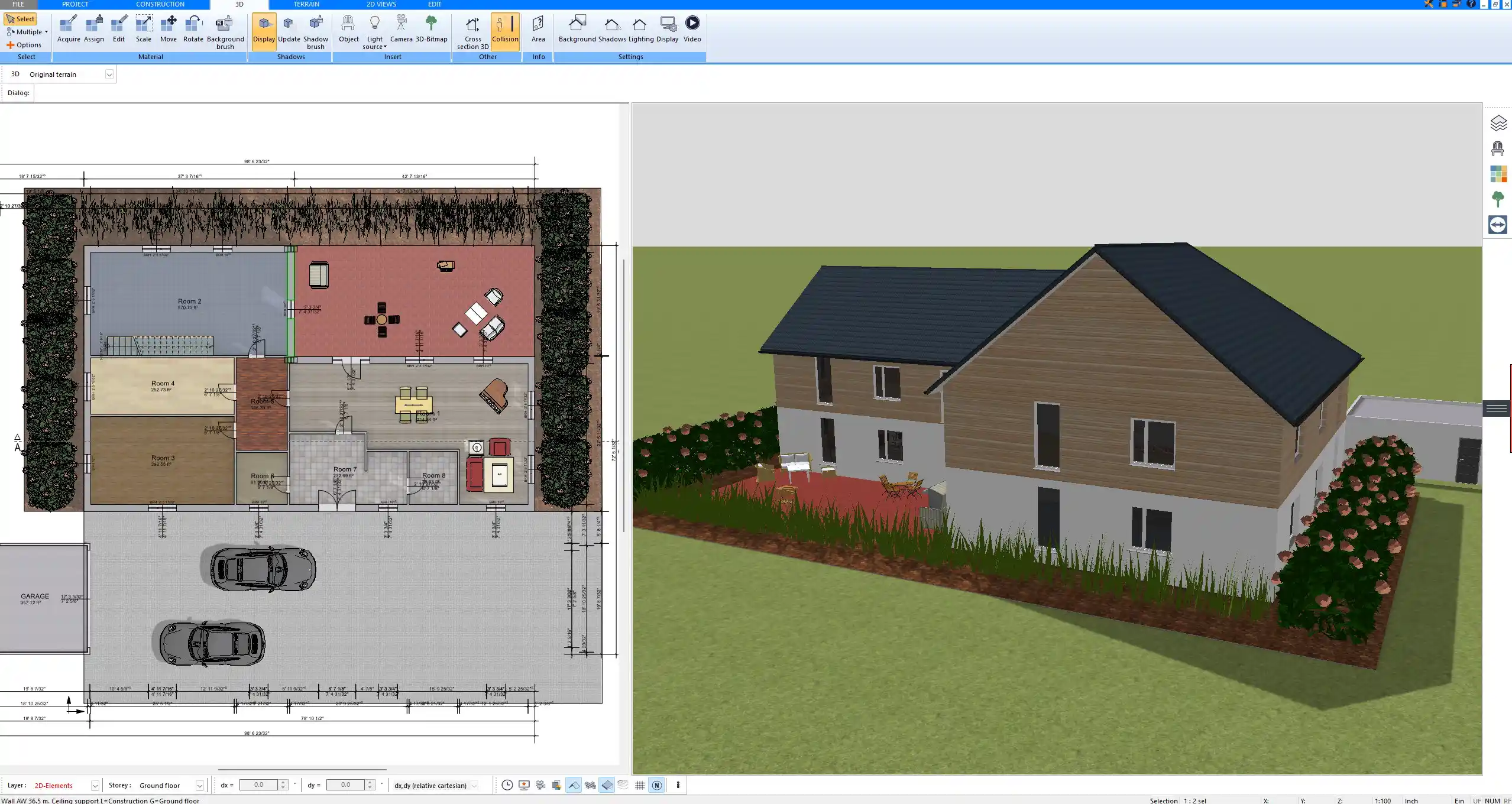Select the Rotate material tool
Image resolution: width=1512 pixels, height=804 pixels.
(x=193, y=29)
